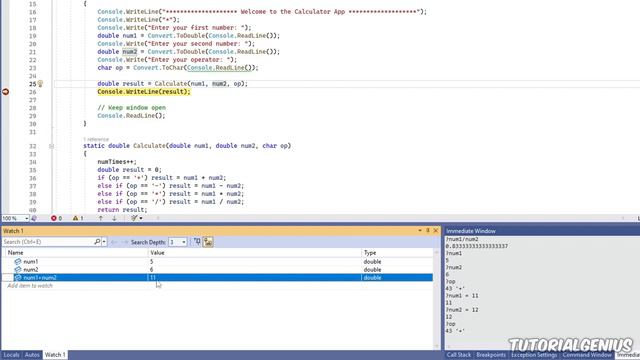Open the 100% zoom level dropdown

click(x=27, y=218)
